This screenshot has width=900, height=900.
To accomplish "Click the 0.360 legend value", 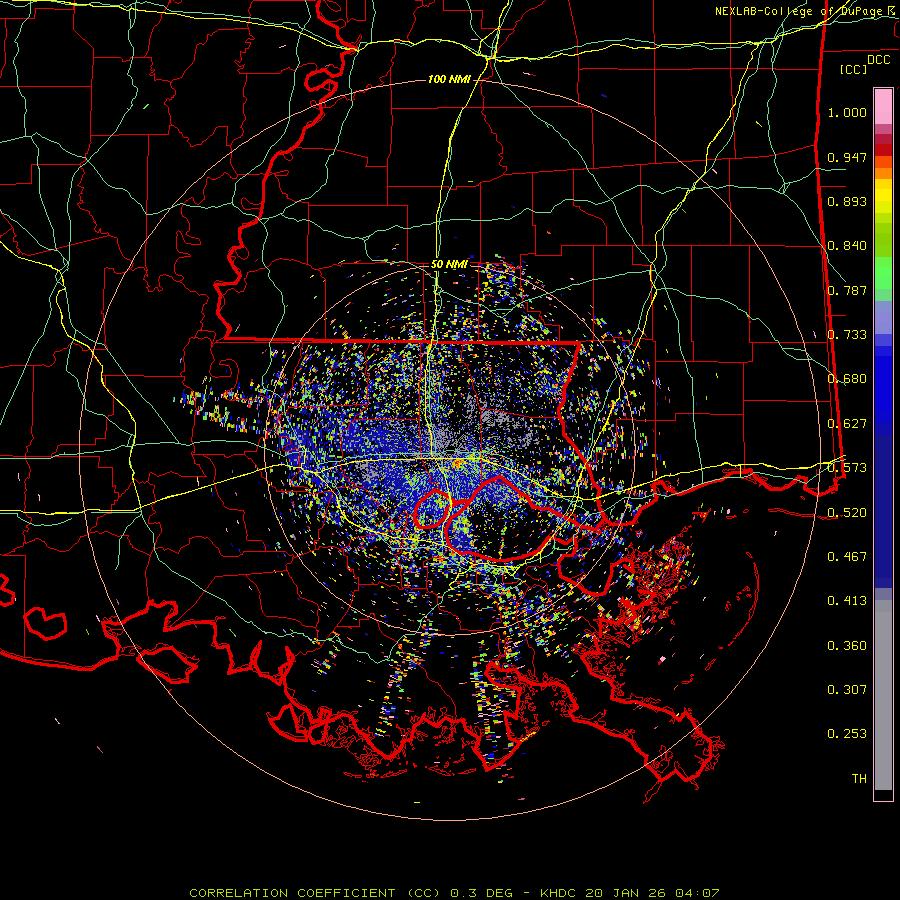I will [847, 646].
